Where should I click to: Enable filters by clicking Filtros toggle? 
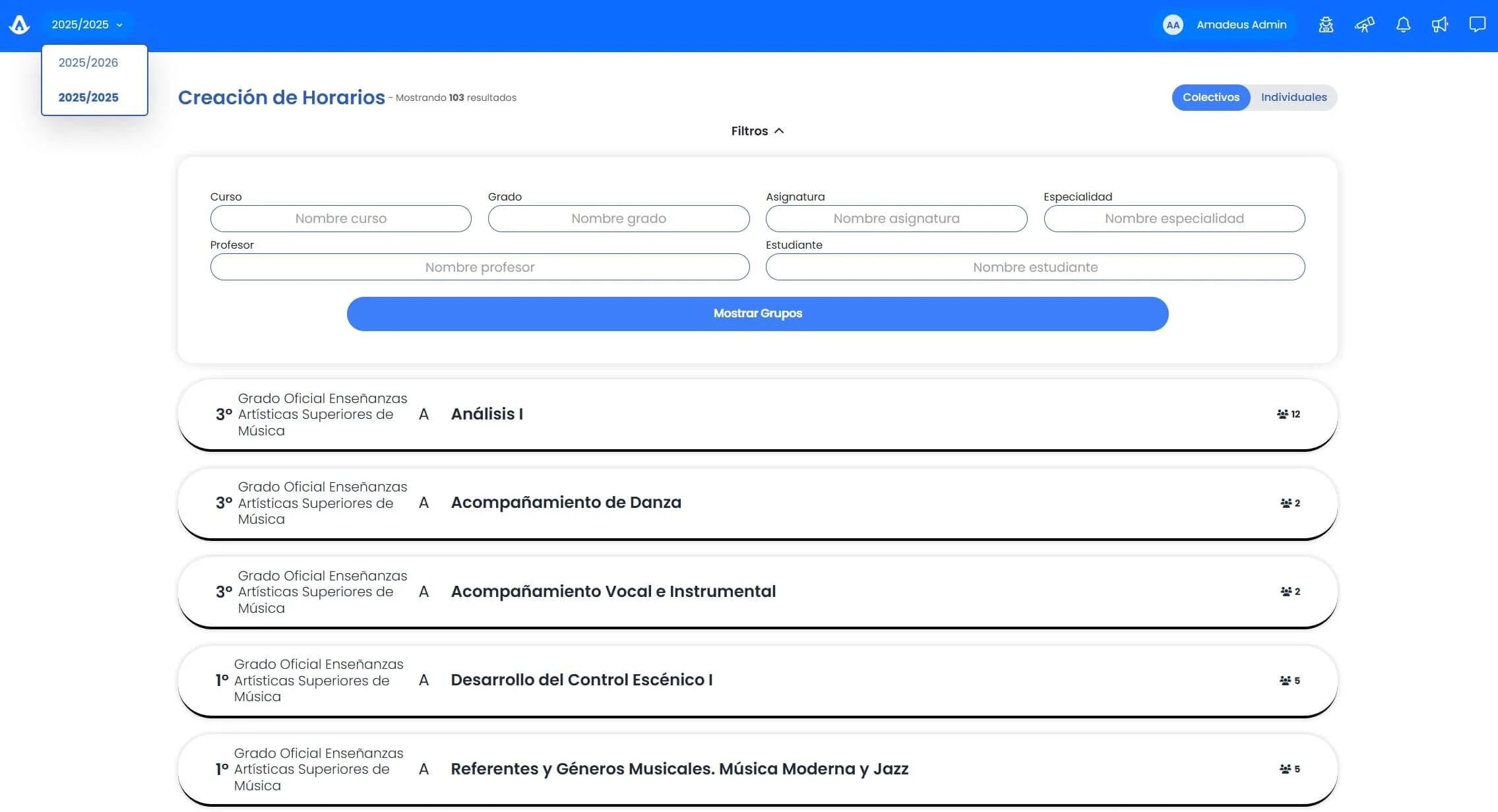tap(756, 131)
